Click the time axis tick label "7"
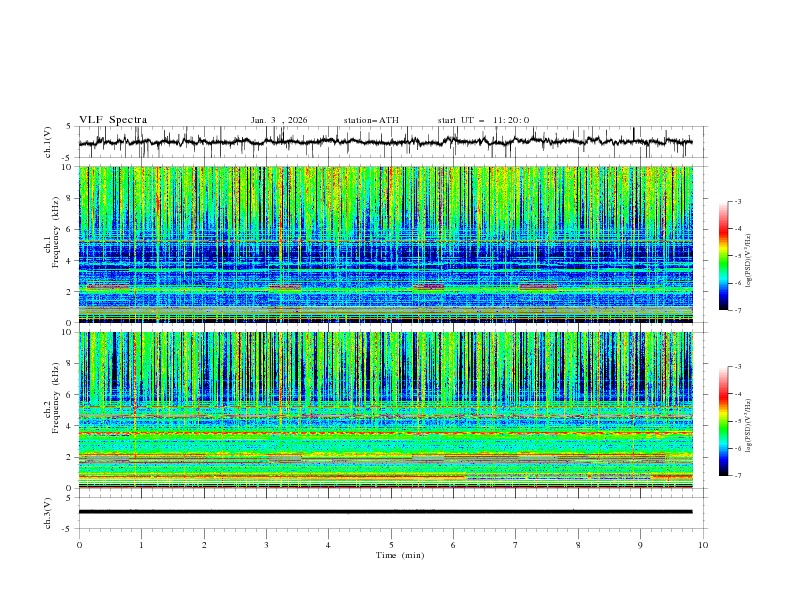792x612 pixels. coord(516,545)
